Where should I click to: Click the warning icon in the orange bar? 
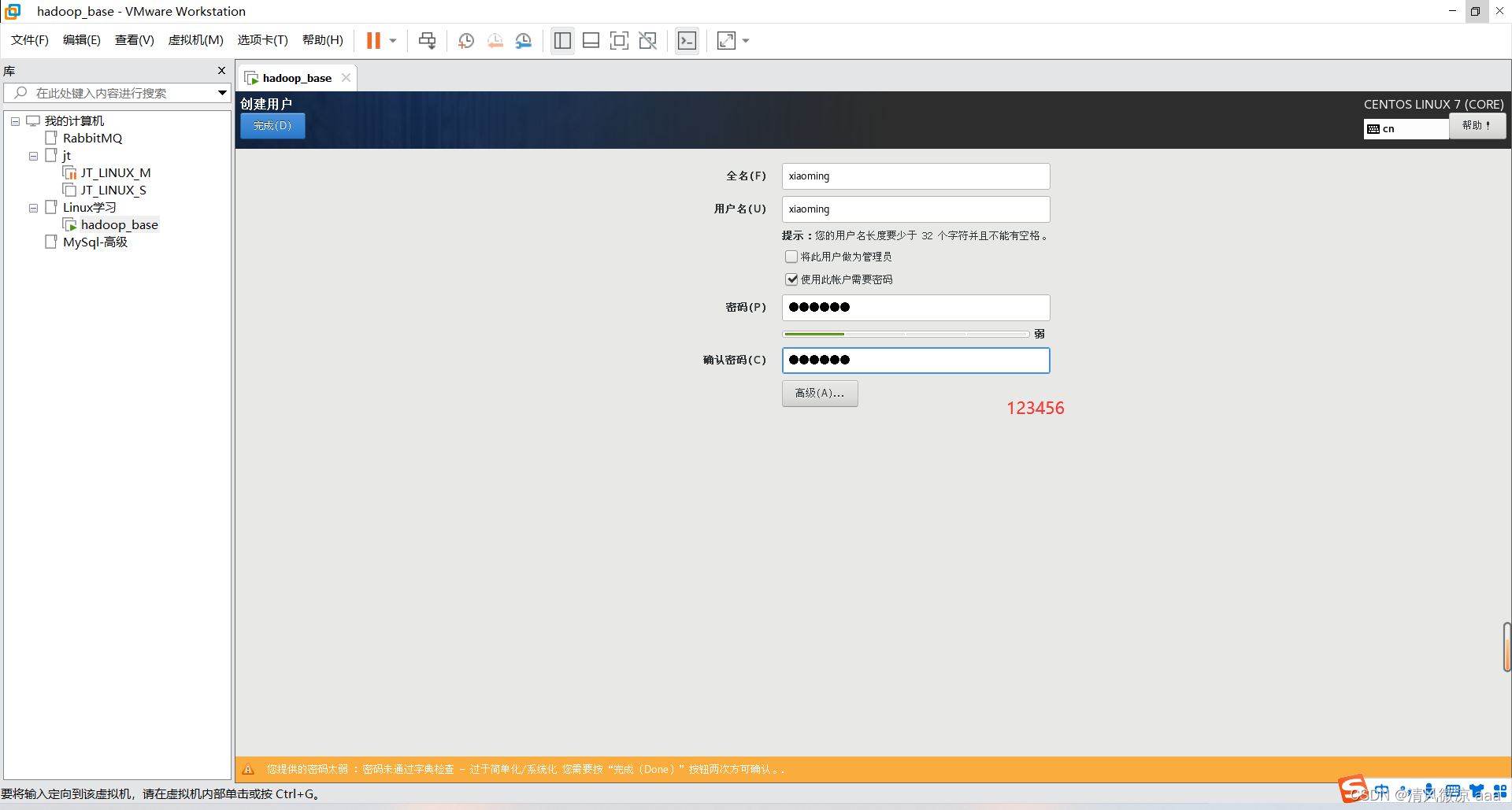pyautogui.click(x=248, y=770)
